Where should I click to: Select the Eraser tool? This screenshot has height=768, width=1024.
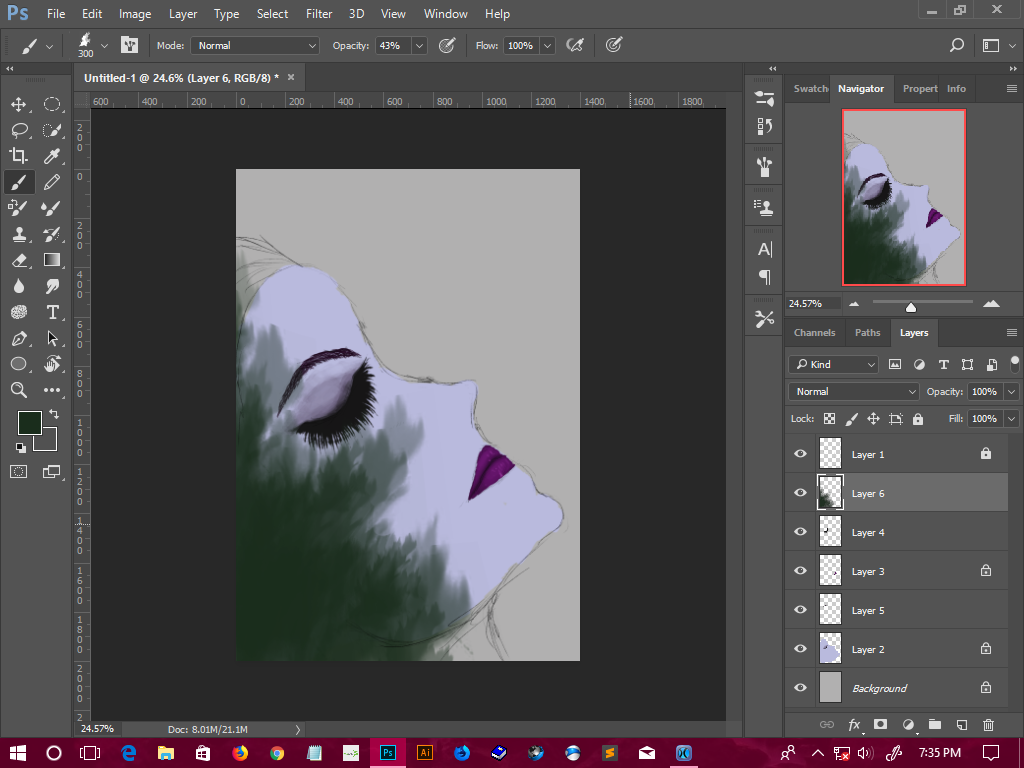pos(19,260)
